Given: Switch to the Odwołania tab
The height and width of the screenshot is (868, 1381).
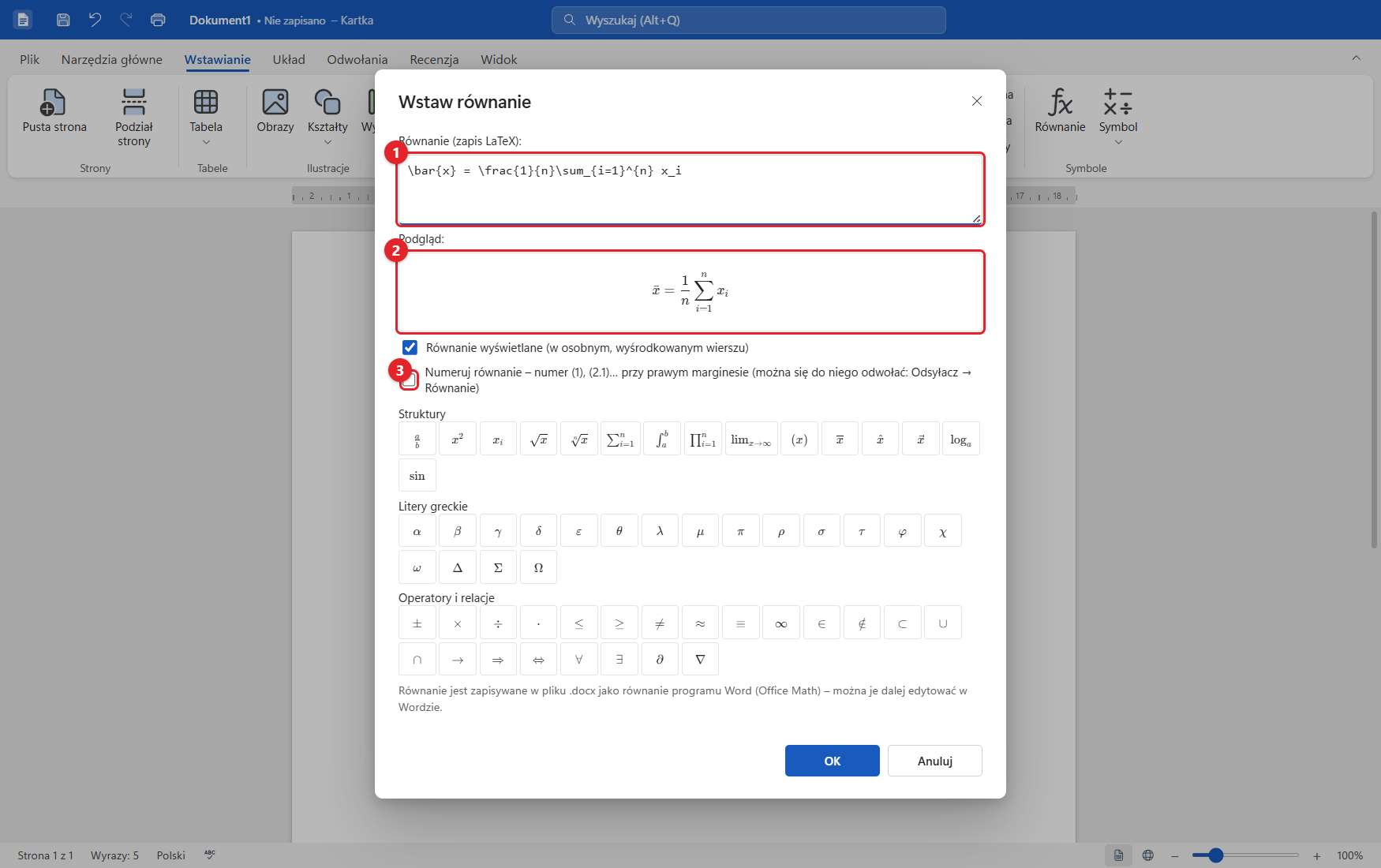Looking at the screenshot, I should pyautogui.click(x=357, y=59).
